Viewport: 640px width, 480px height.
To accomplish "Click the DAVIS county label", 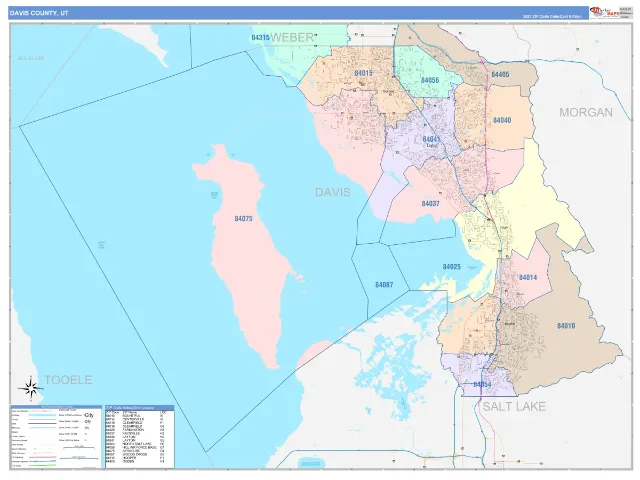I will 333,192.
